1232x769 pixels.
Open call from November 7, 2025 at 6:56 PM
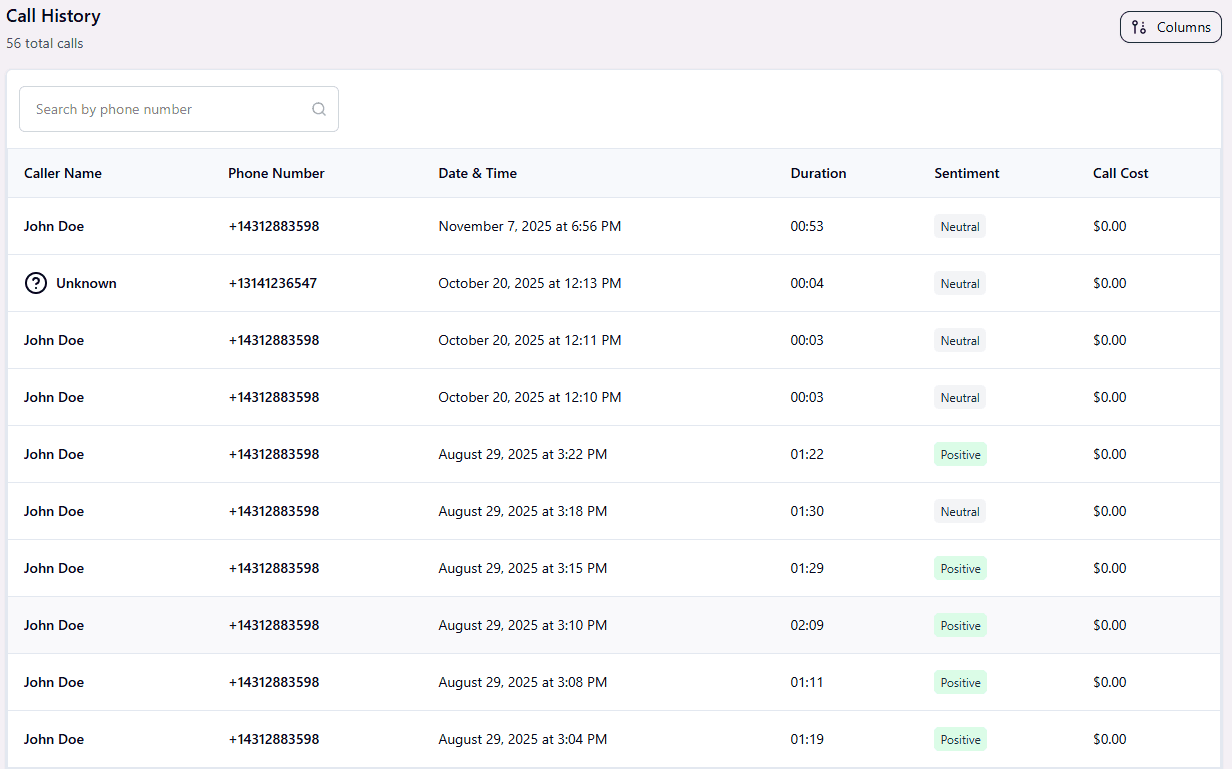pyautogui.click(x=613, y=226)
